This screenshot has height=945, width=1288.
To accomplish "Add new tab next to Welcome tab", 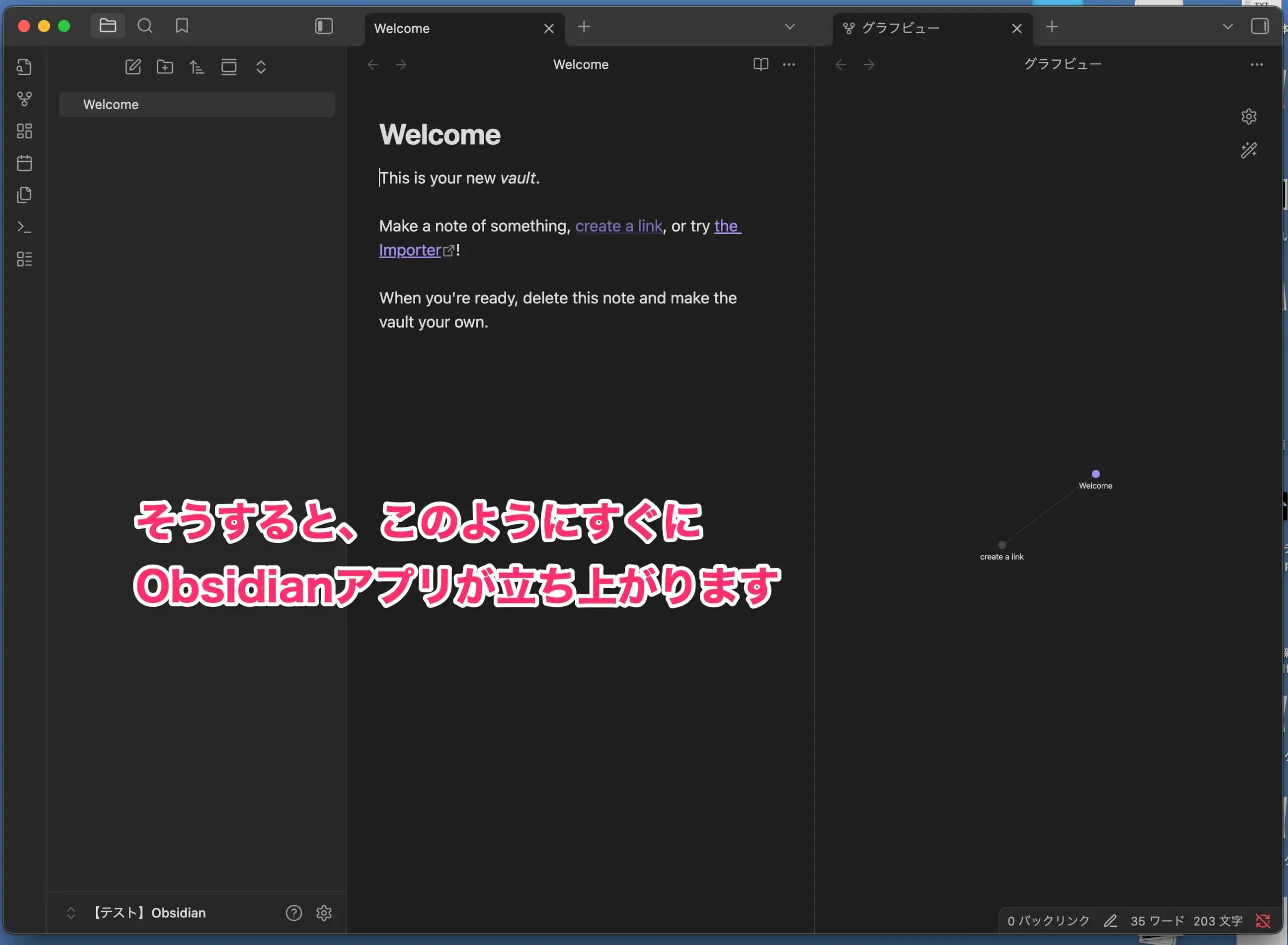I will pos(584,27).
